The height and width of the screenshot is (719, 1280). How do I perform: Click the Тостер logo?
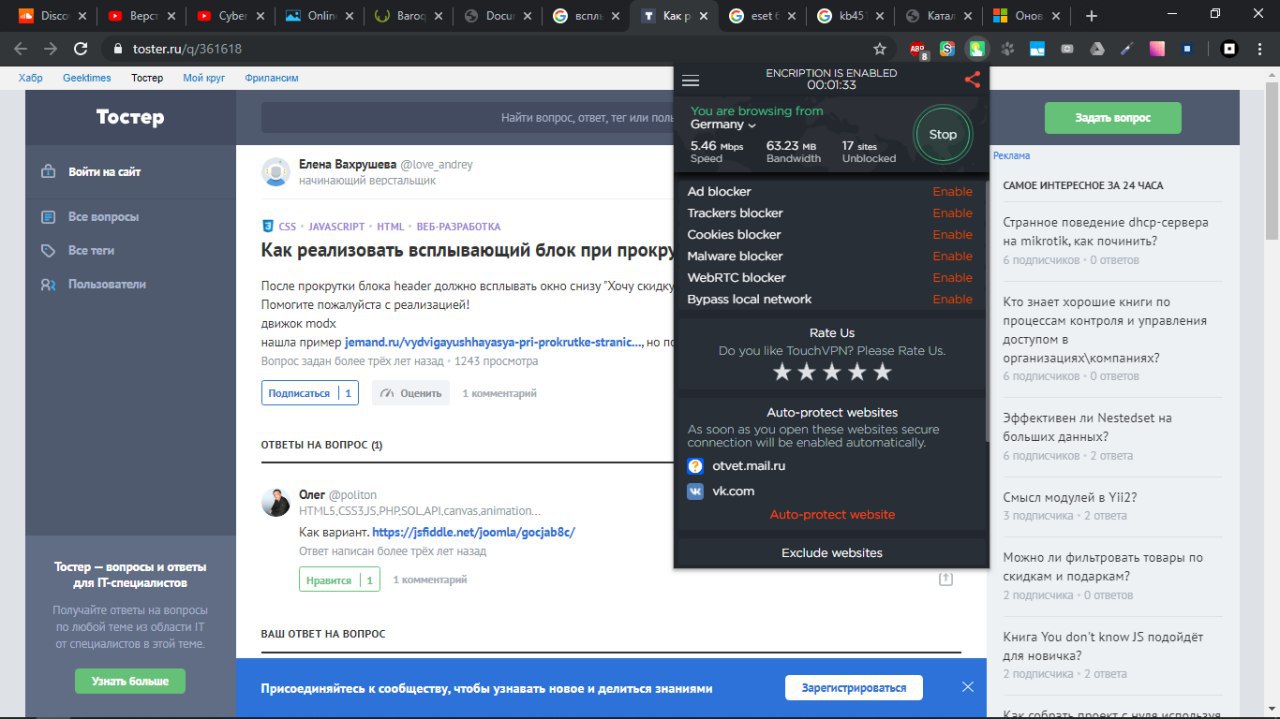130,117
